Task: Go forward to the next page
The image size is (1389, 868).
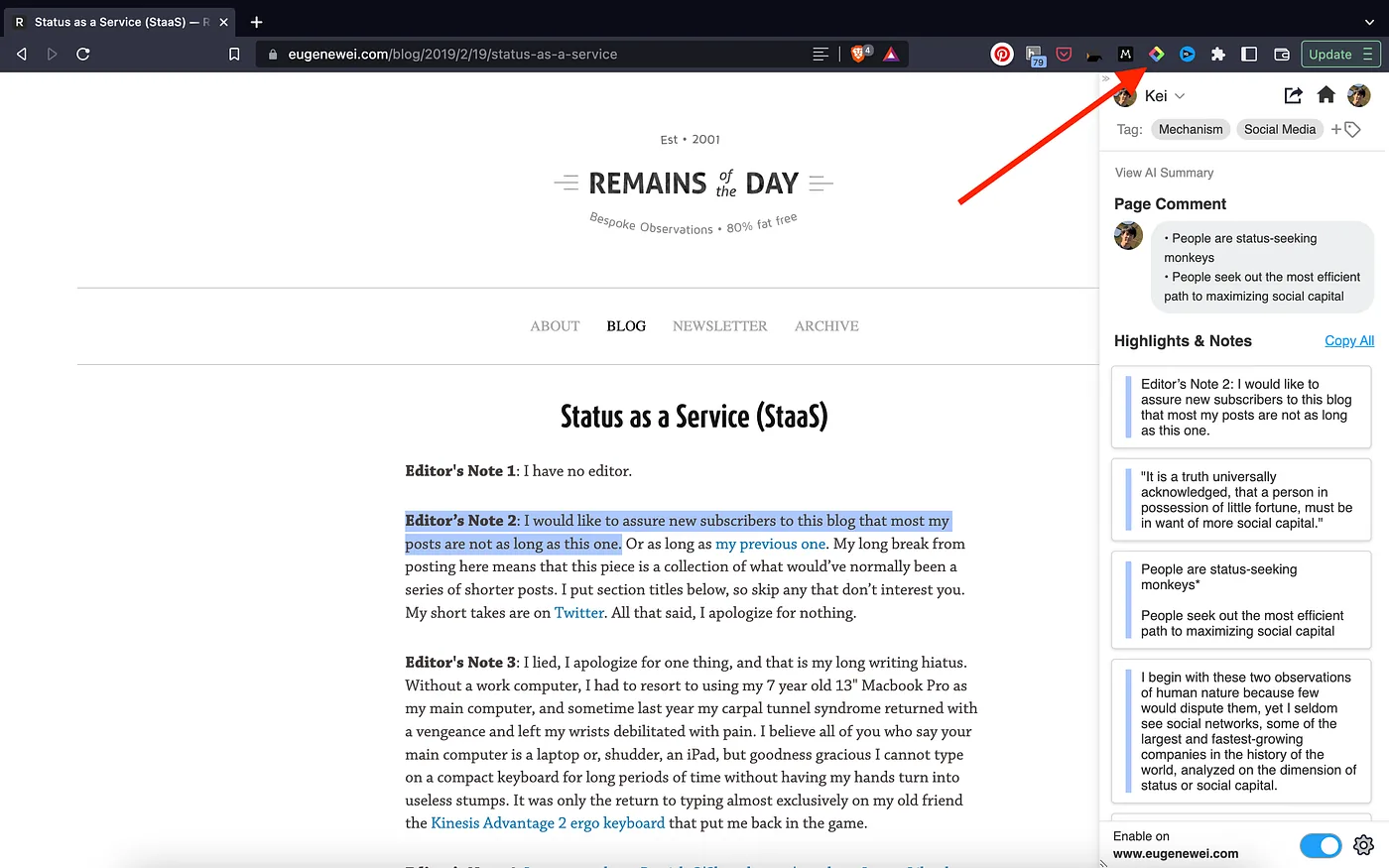Action: 53,55
